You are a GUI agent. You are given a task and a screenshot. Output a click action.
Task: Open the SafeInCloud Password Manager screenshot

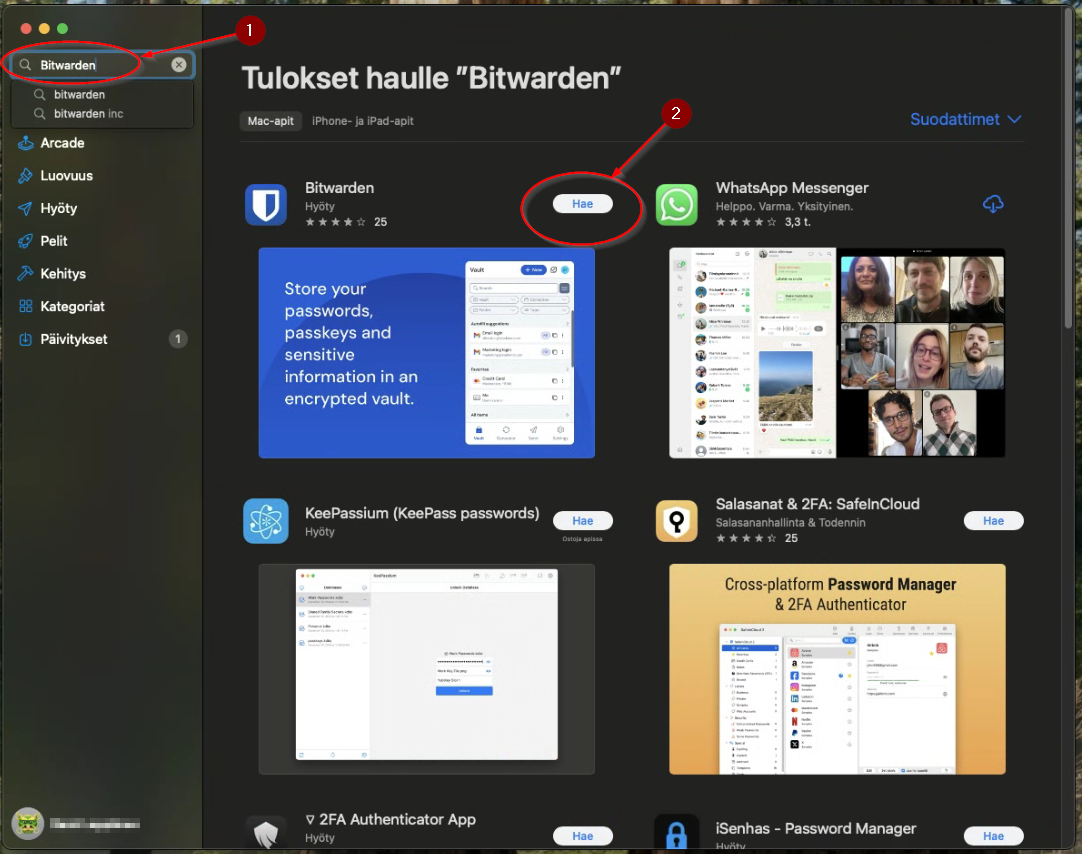[x=837, y=669]
